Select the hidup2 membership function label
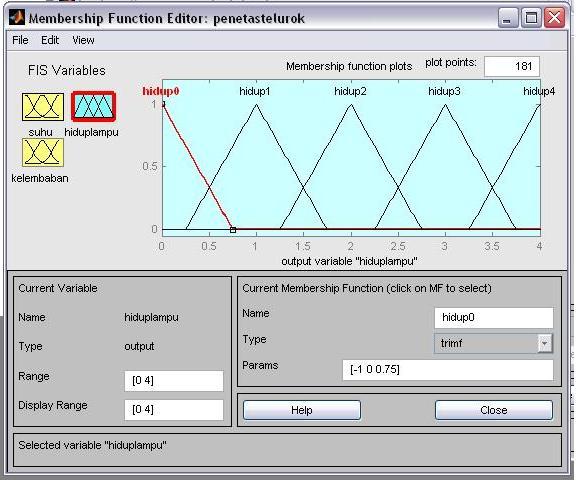The image size is (578, 482). pyautogui.click(x=350, y=91)
